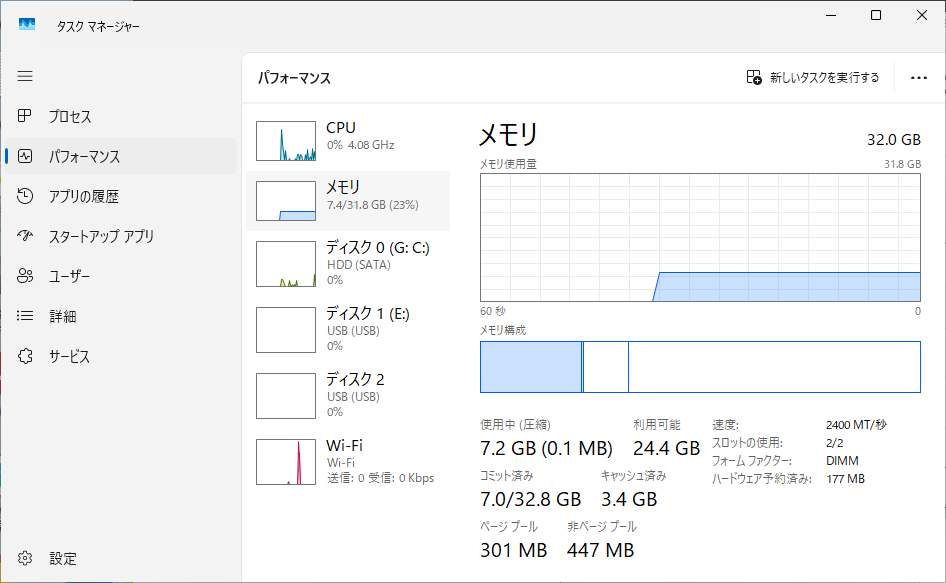Image resolution: width=946 pixels, height=583 pixels.
Task: Open the 設定 gear icon
Action: pos(26,558)
